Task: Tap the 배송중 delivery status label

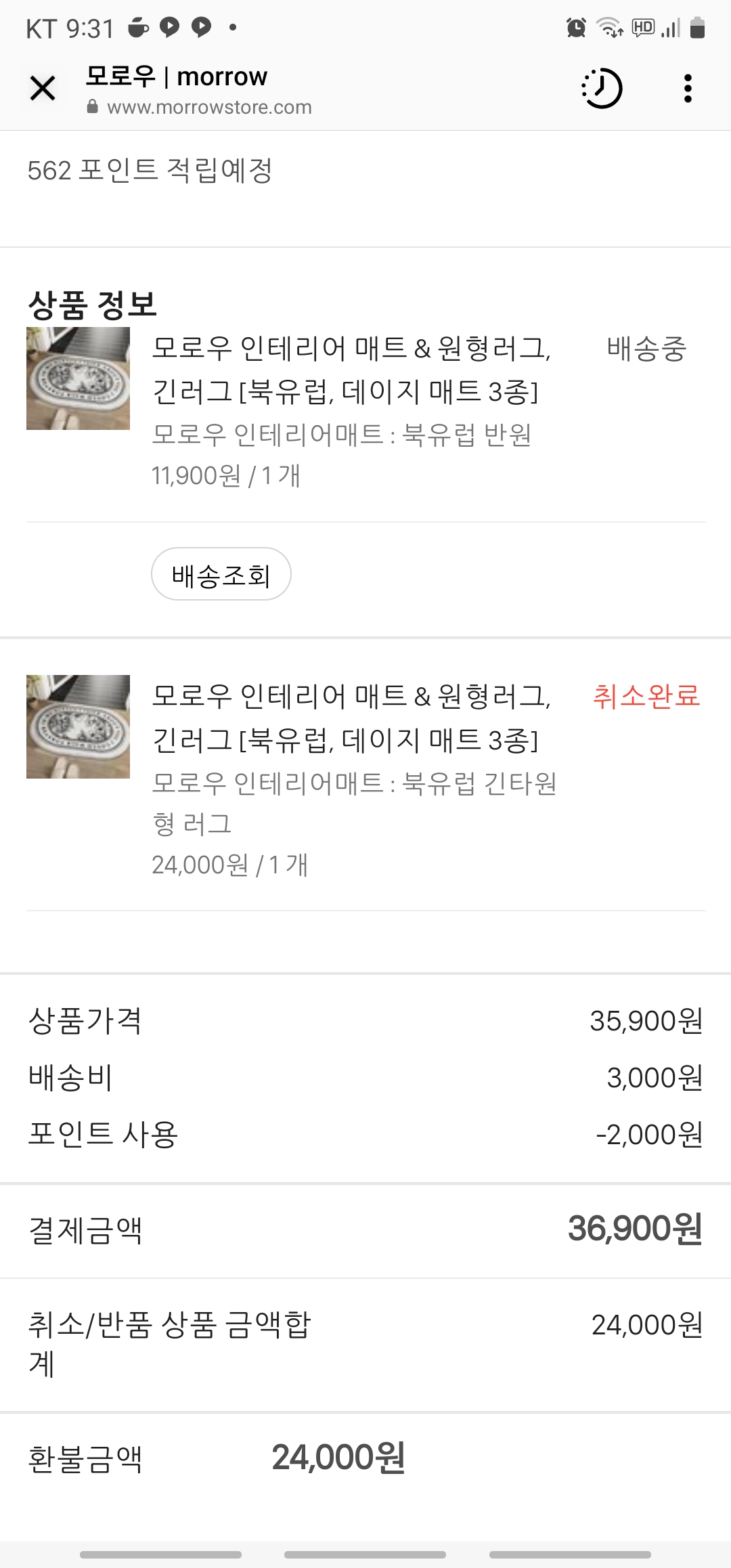Action: 646,349
